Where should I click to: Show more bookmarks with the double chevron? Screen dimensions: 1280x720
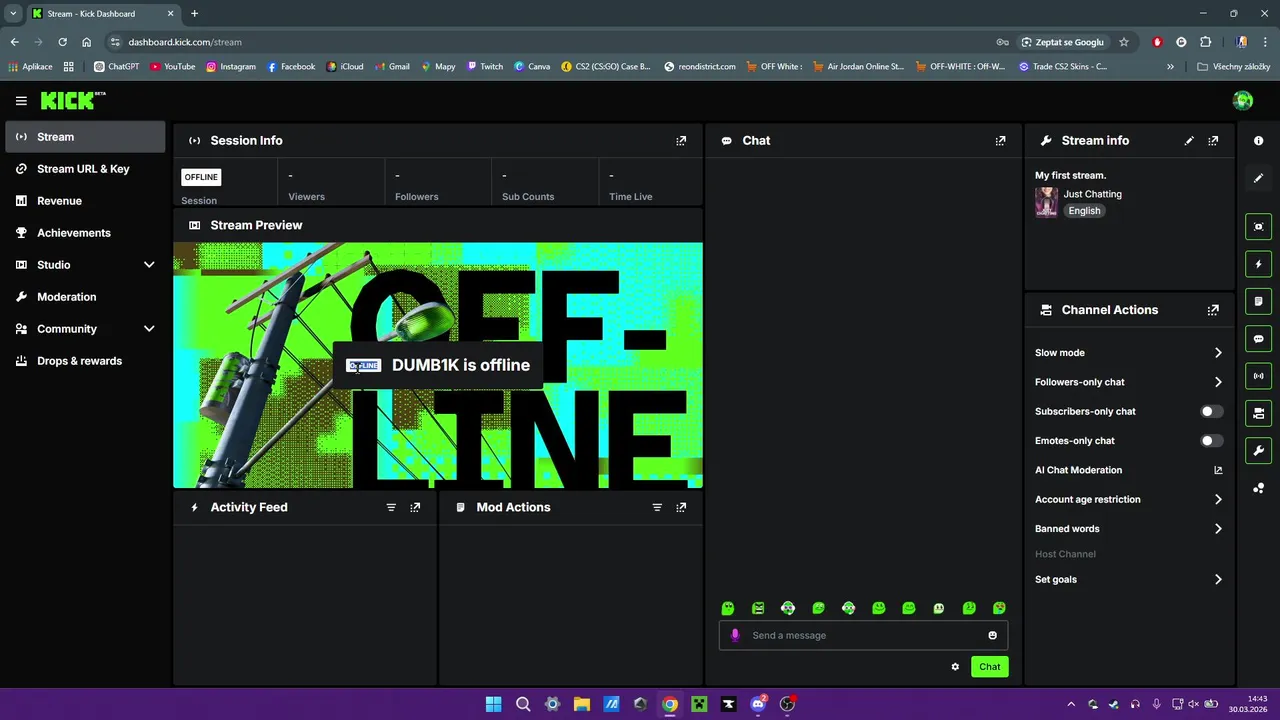[x=1170, y=67]
